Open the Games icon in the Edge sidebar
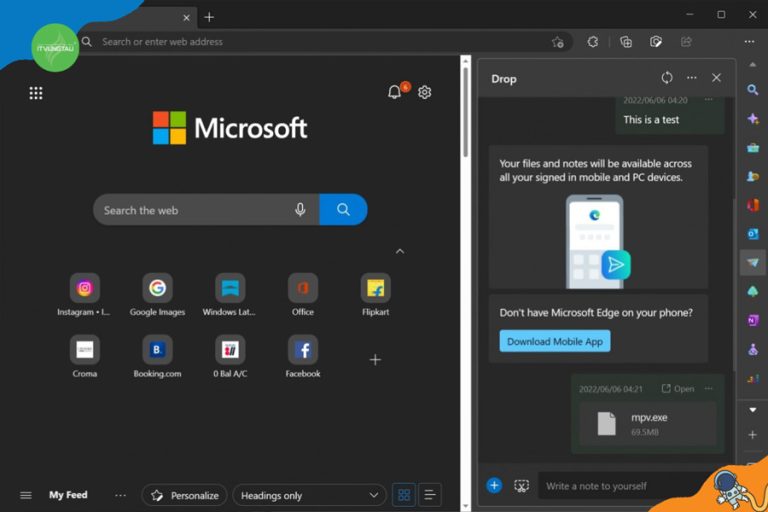 753,176
